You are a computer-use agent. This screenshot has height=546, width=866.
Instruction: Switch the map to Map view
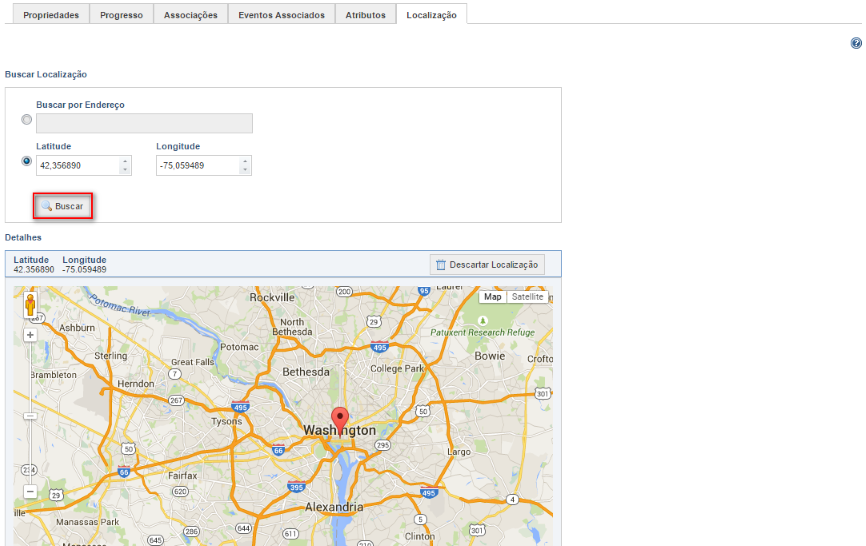492,297
